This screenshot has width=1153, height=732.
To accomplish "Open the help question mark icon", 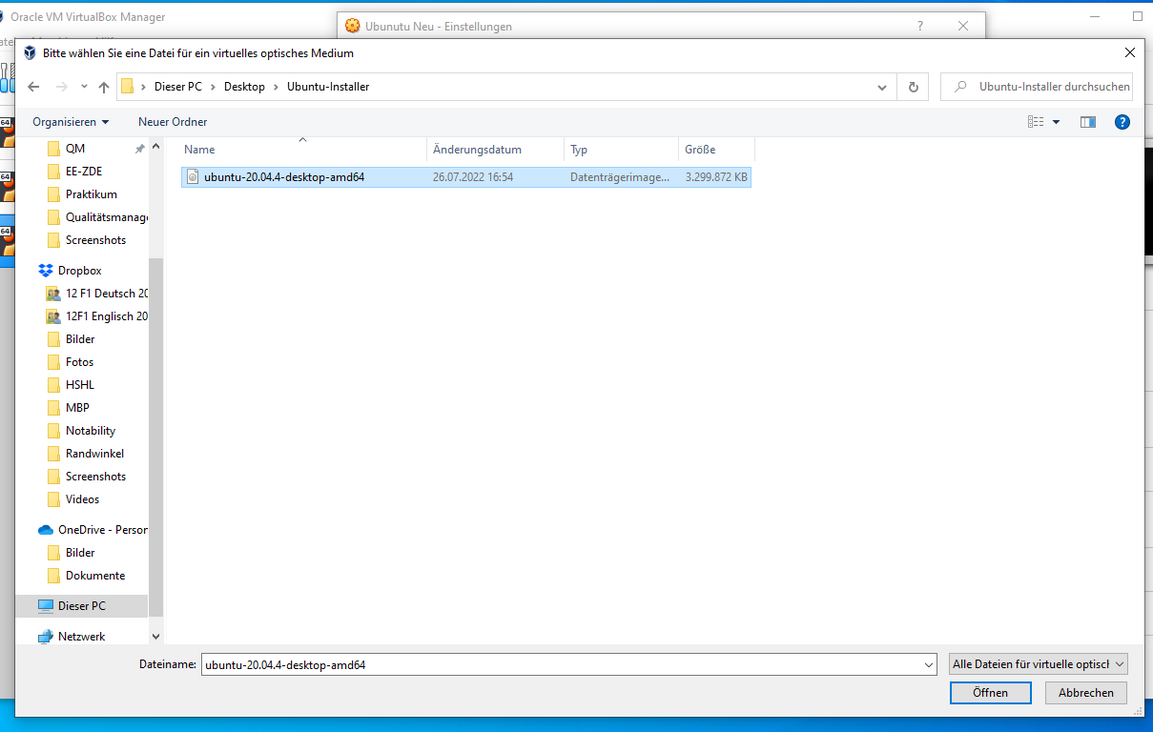I will (1122, 122).
